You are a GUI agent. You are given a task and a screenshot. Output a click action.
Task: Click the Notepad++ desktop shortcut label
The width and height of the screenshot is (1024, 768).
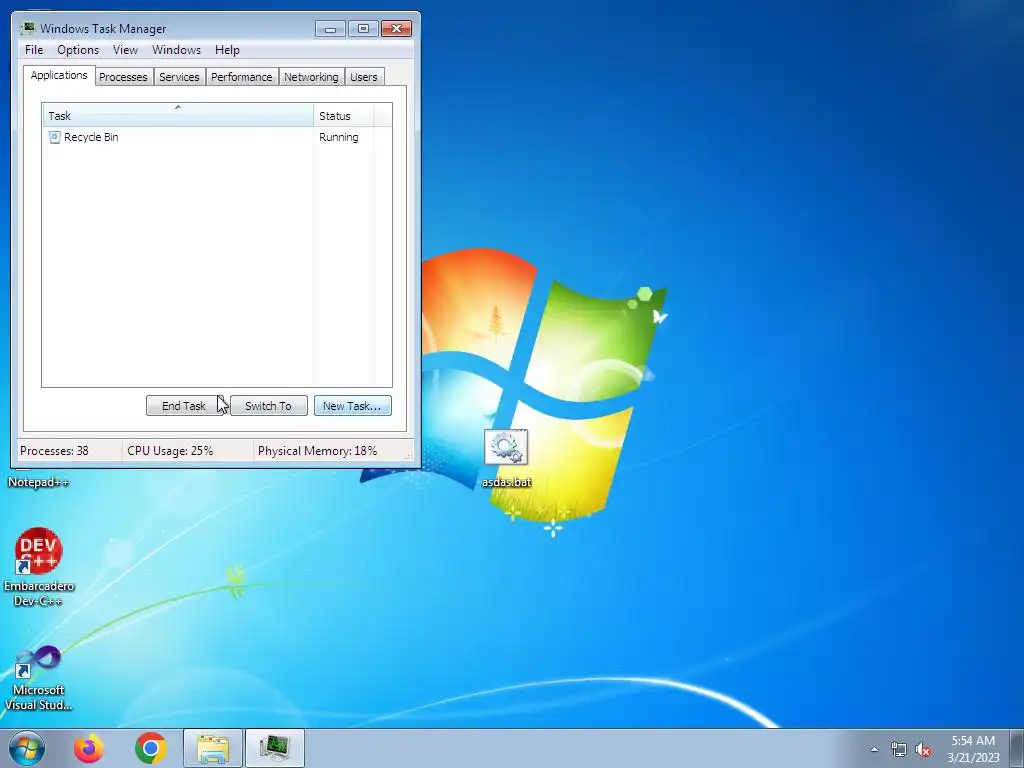click(39, 482)
